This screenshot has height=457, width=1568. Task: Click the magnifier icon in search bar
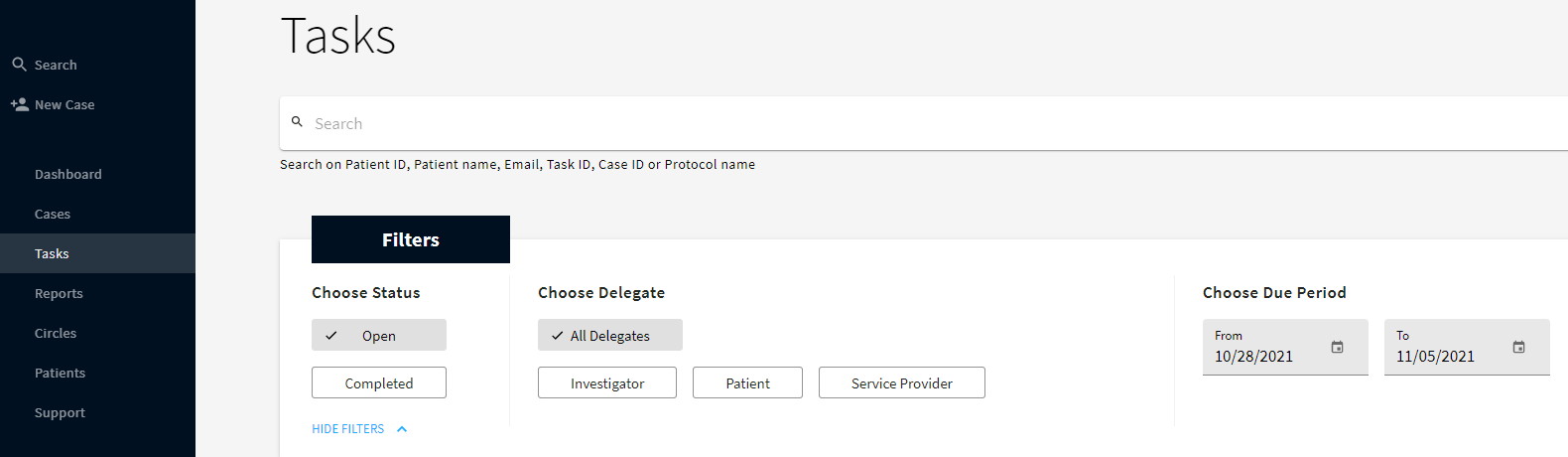point(297,122)
